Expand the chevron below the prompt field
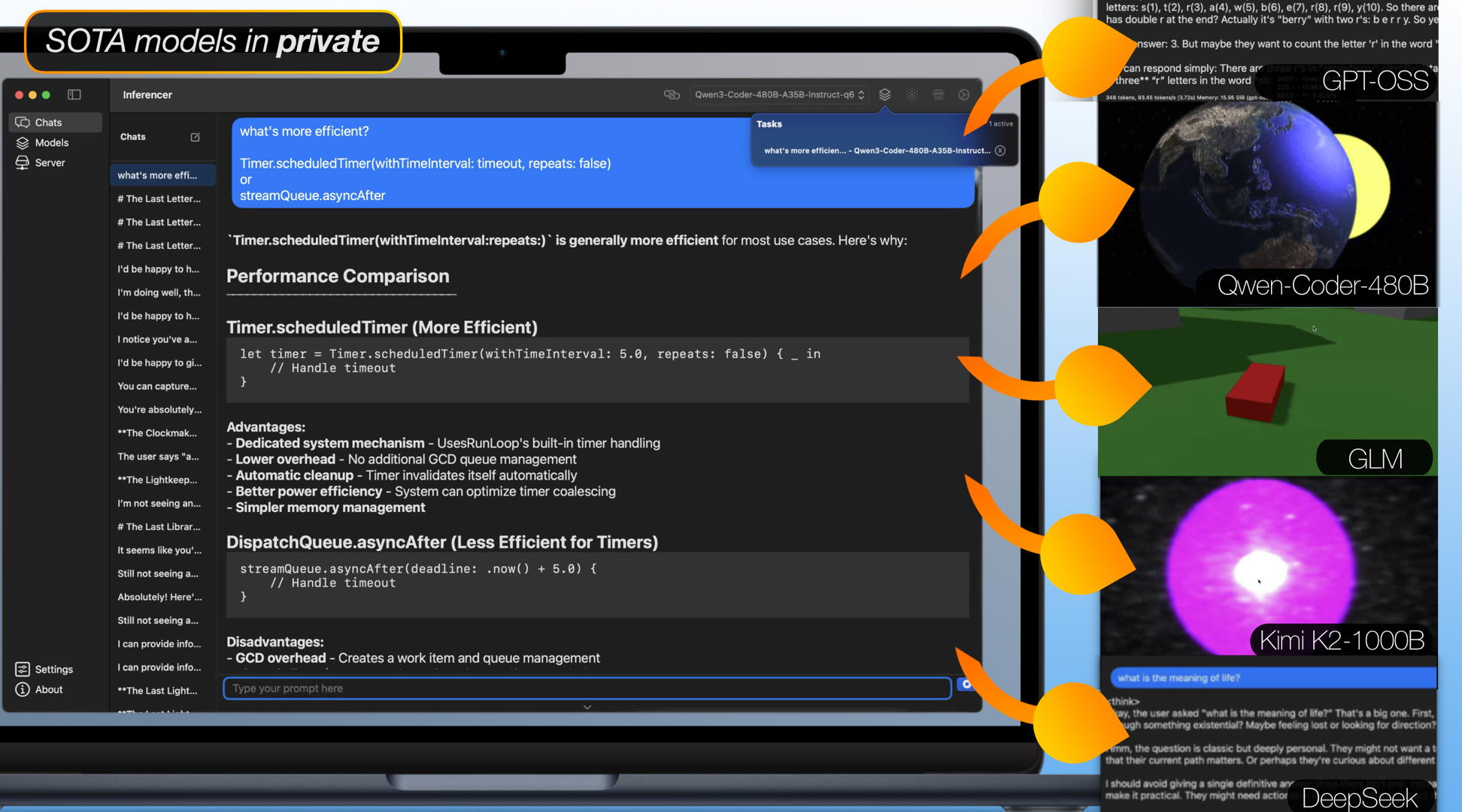The width and height of the screenshot is (1462, 812). pyautogui.click(x=587, y=707)
